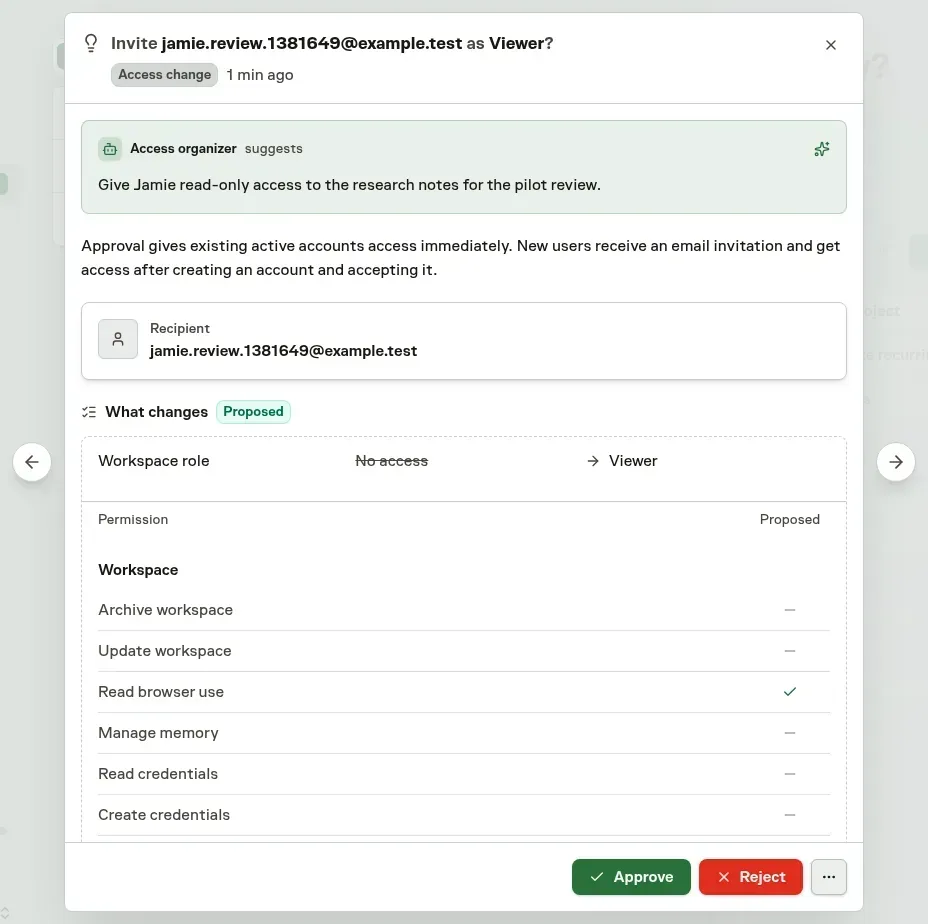Go to previous request arrow
The height and width of the screenshot is (924, 928).
tap(32, 462)
